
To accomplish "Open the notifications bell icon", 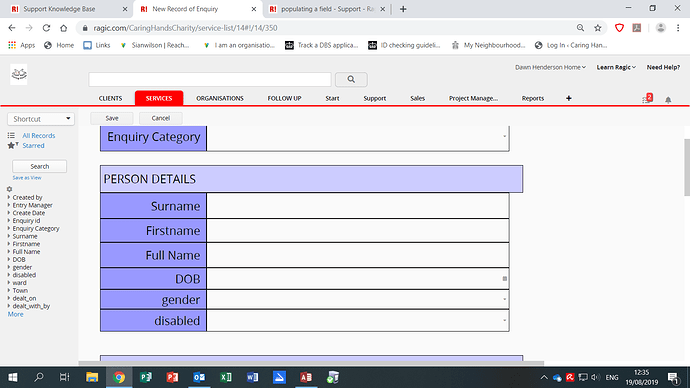I will click(668, 100).
